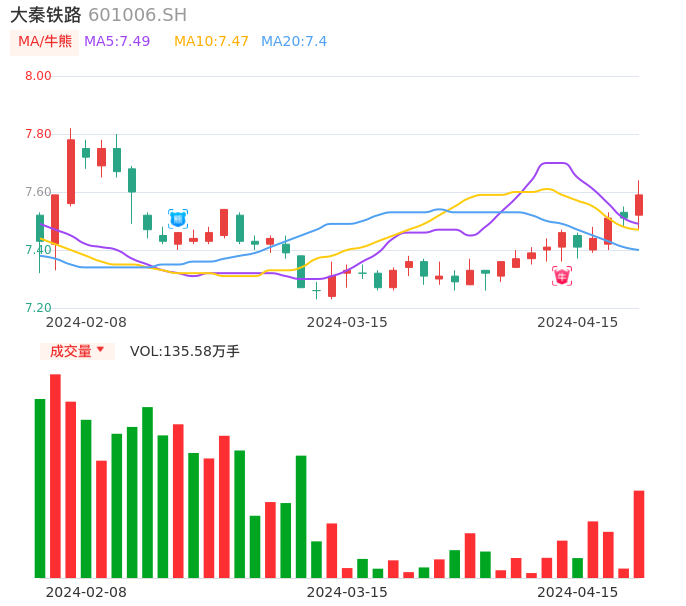Viewport: 686px width, 606px height.
Task: Click the 2024-03-15 date on price chart
Action: (347, 322)
